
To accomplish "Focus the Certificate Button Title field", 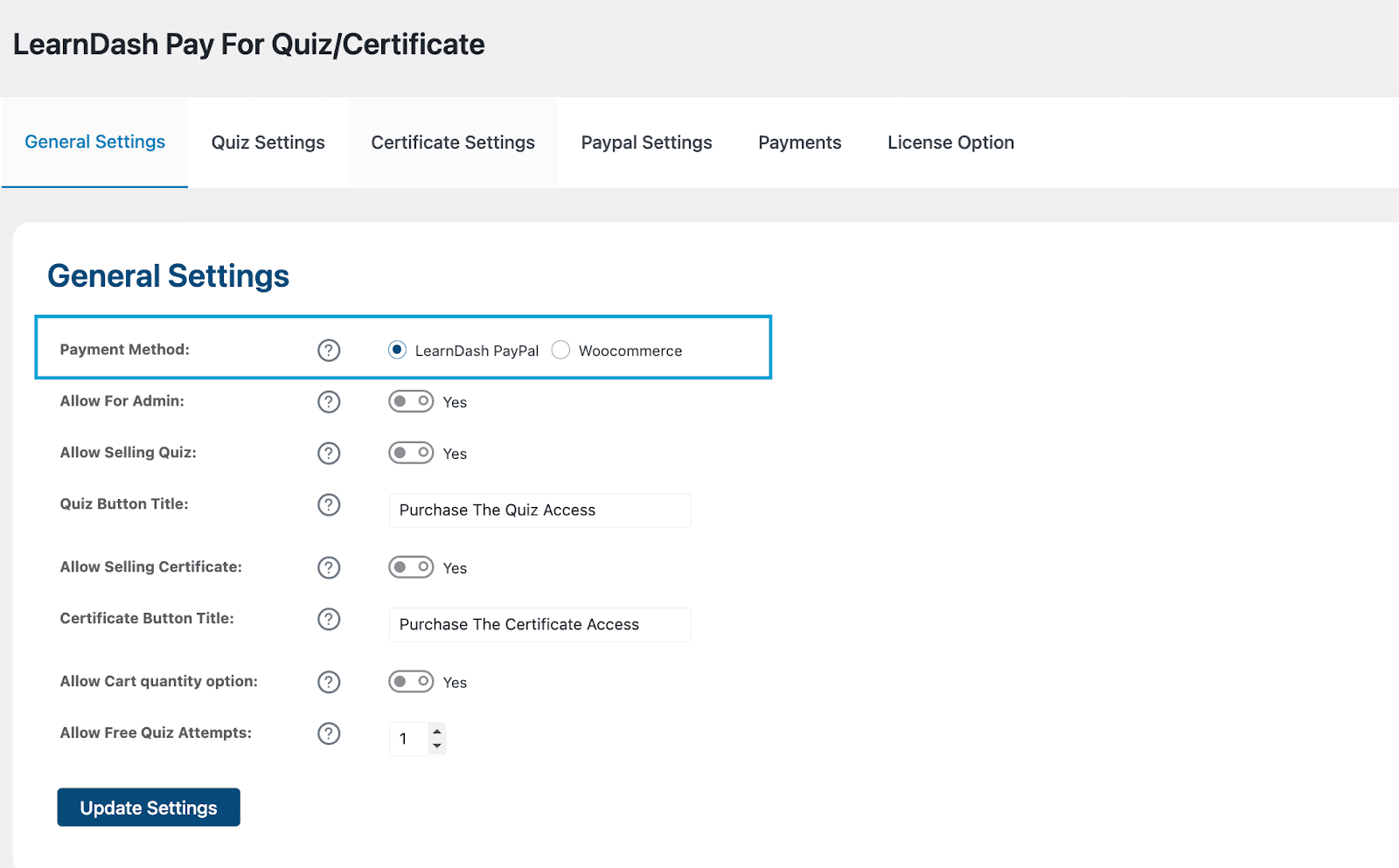I will [539, 625].
